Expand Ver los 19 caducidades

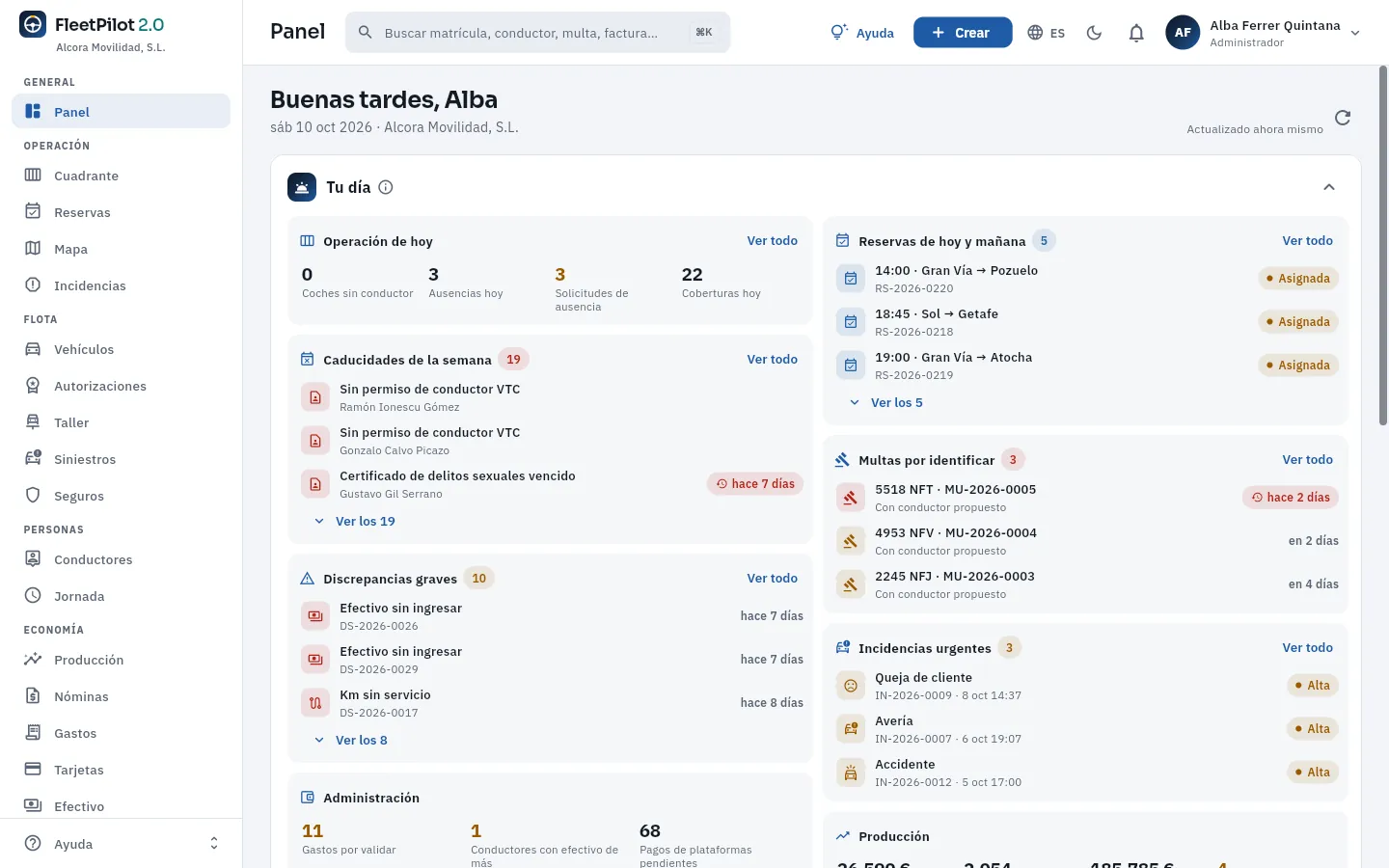coord(355,521)
